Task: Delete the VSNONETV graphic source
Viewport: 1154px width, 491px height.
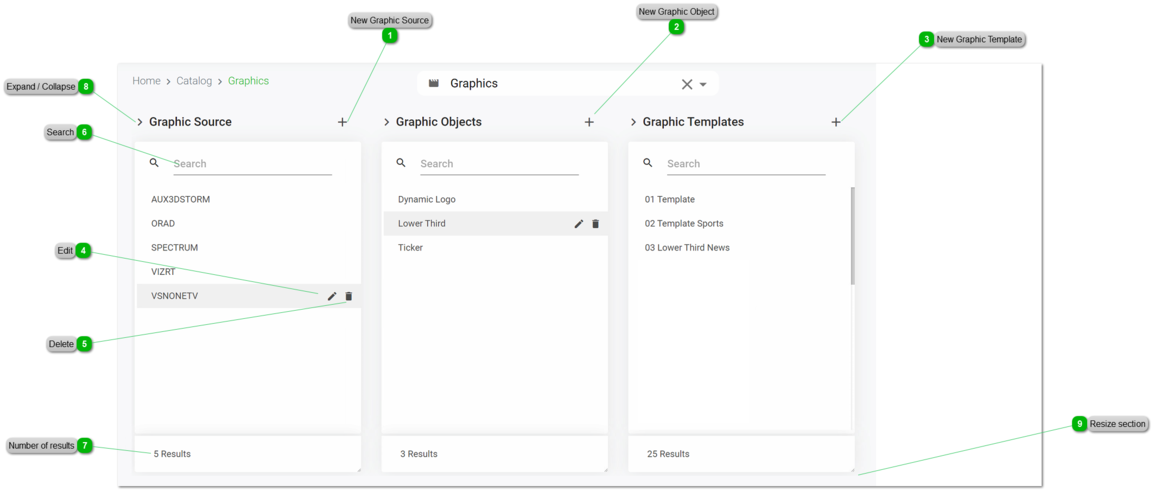Action: (x=349, y=296)
